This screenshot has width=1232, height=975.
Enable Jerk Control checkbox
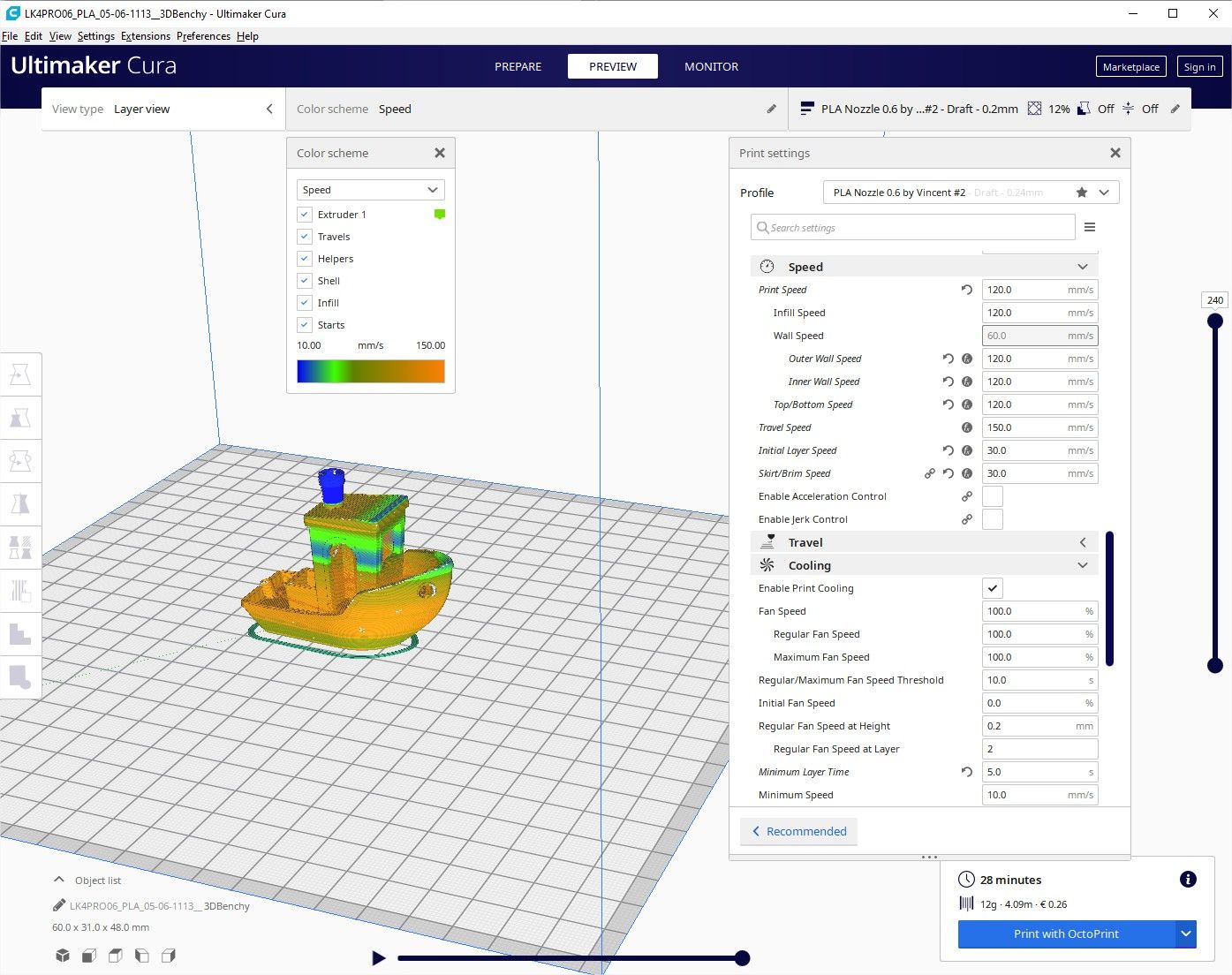coord(993,519)
